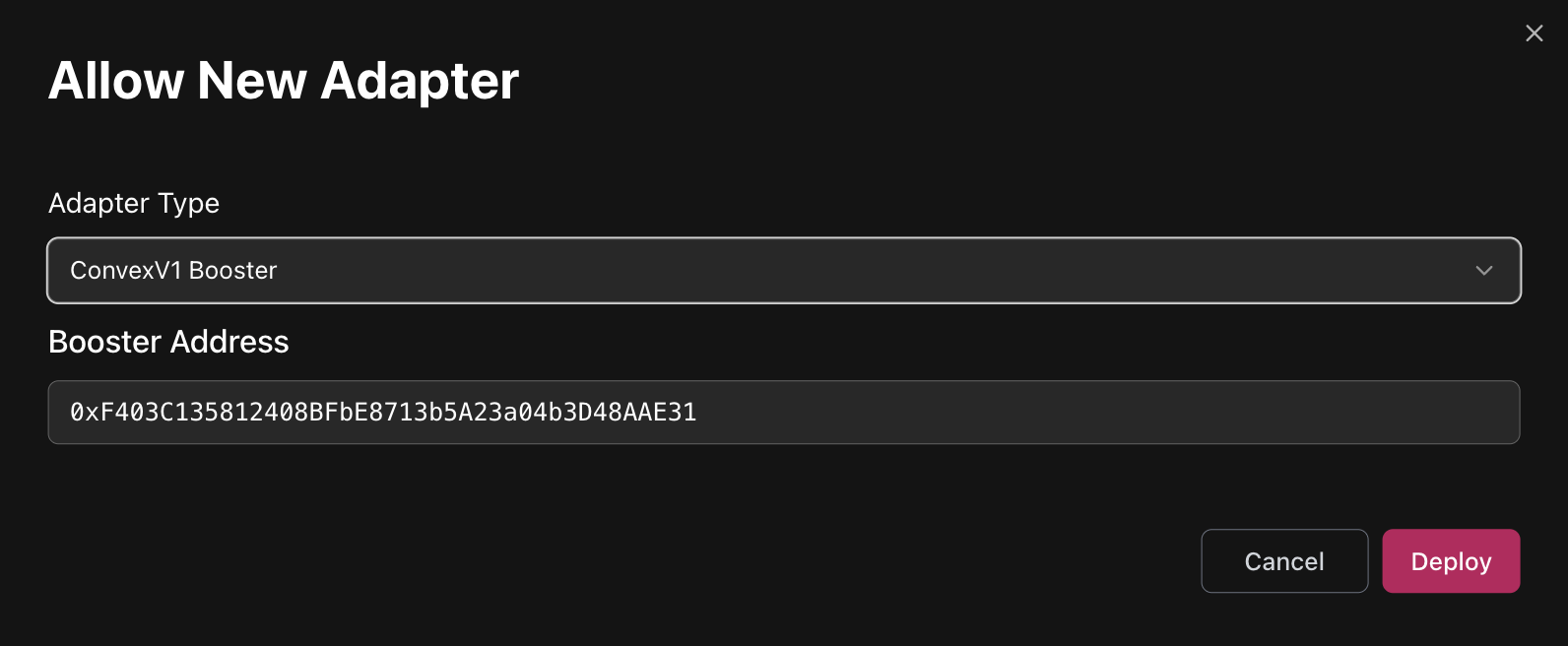Viewport: 1568px width, 646px height.
Task: Click the Booster Address label
Action: click(168, 342)
